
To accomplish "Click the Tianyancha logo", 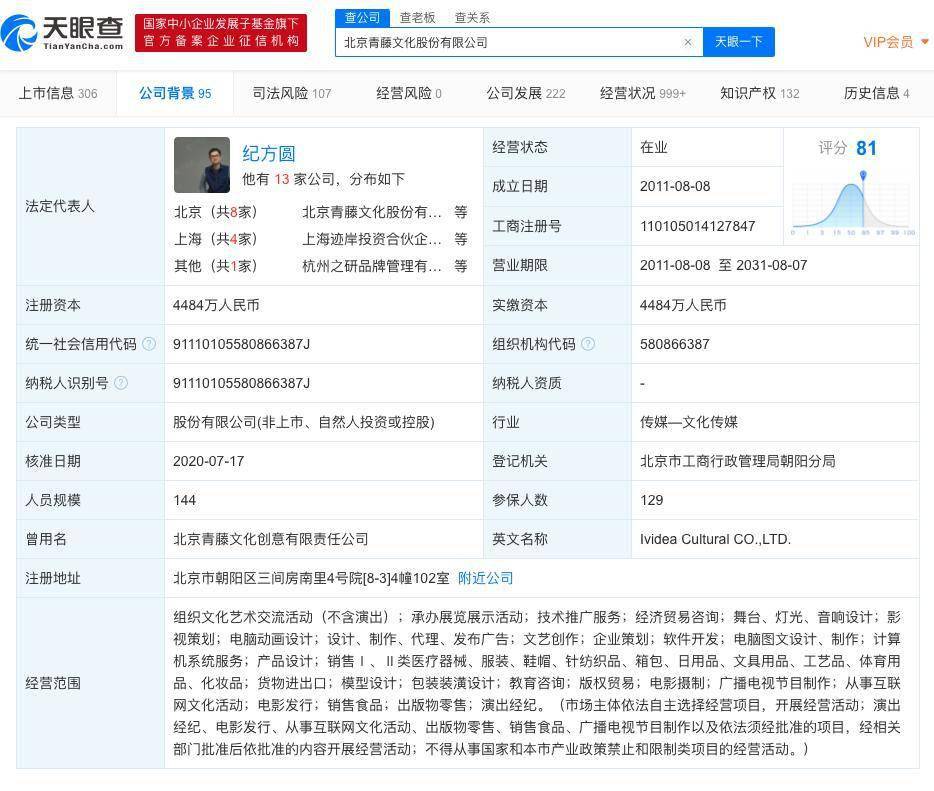I will click(64, 30).
